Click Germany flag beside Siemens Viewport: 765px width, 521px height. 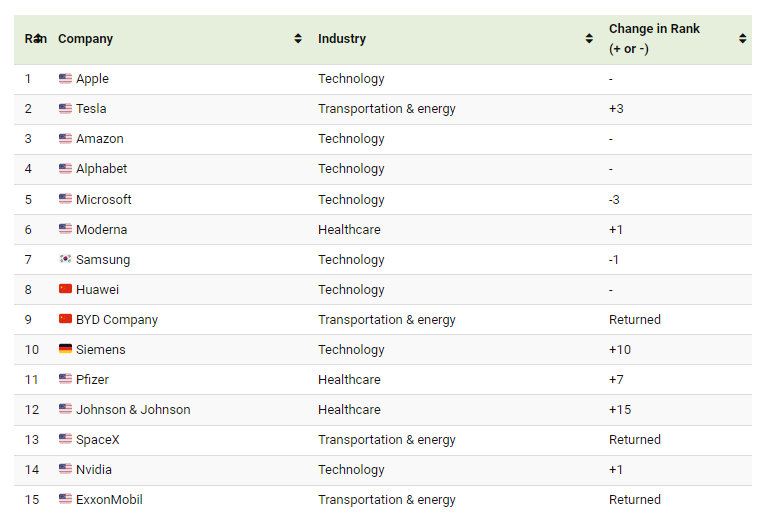65,350
